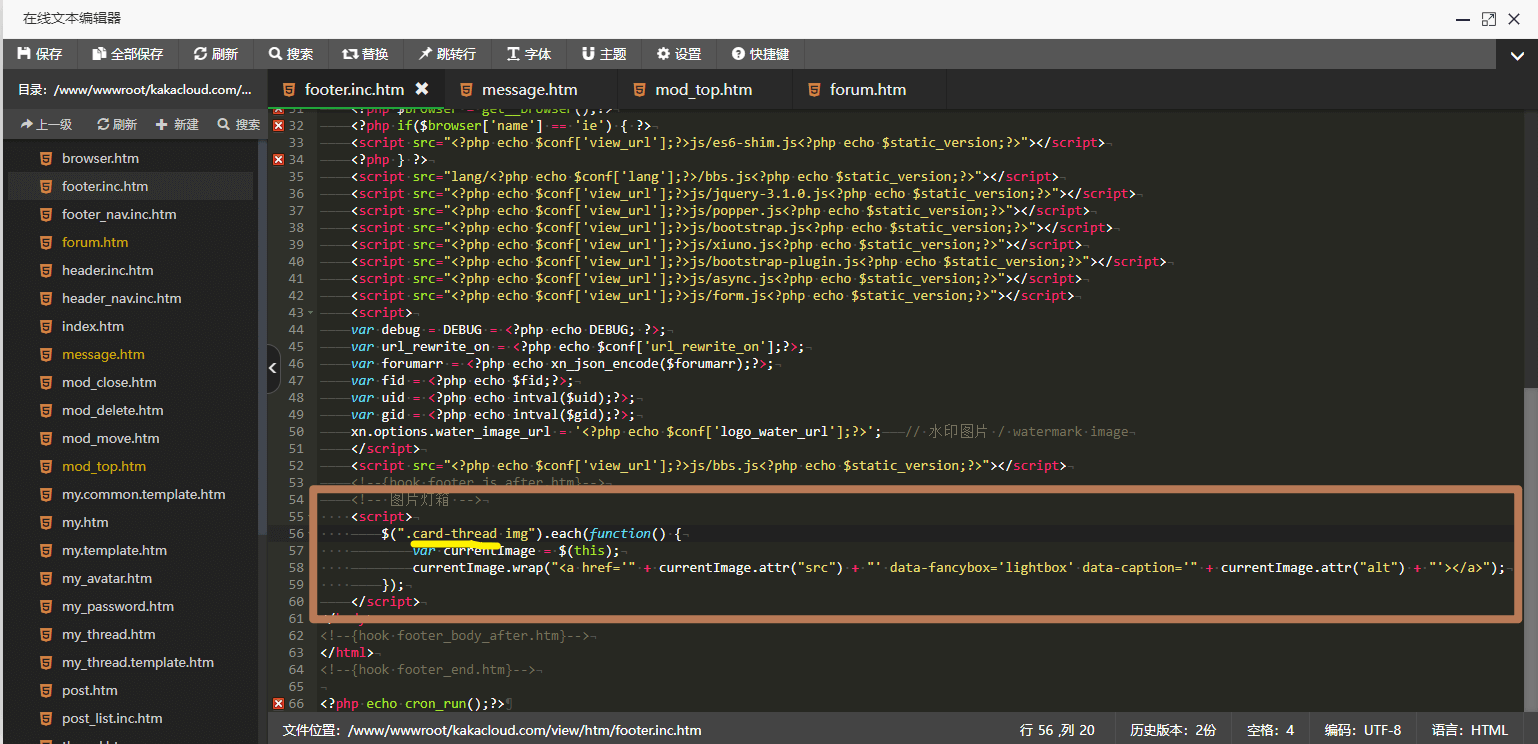Collapse the sidebar with arrow handle
This screenshot has height=744, width=1538.
[274, 369]
